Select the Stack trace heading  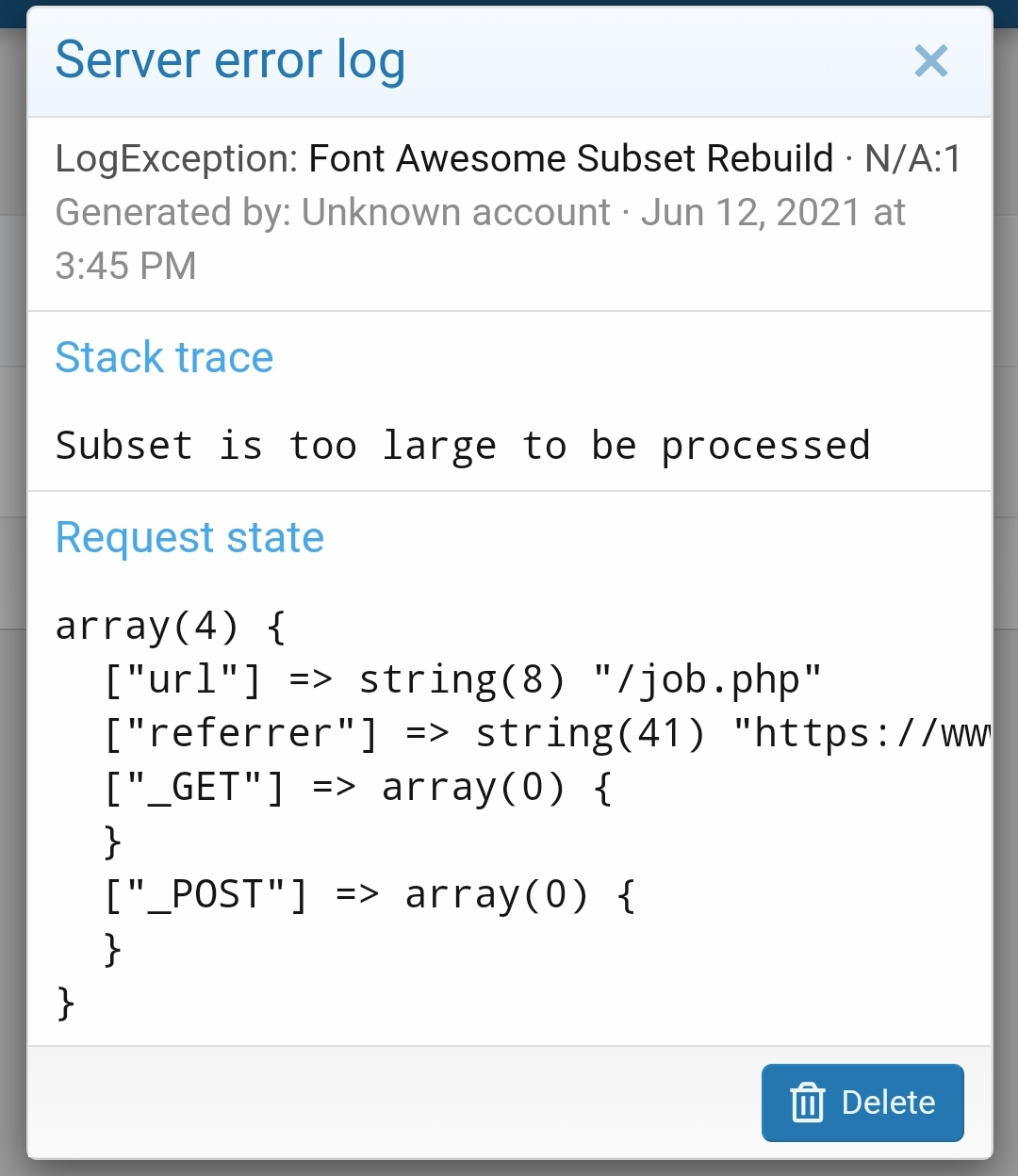coord(164,358)
